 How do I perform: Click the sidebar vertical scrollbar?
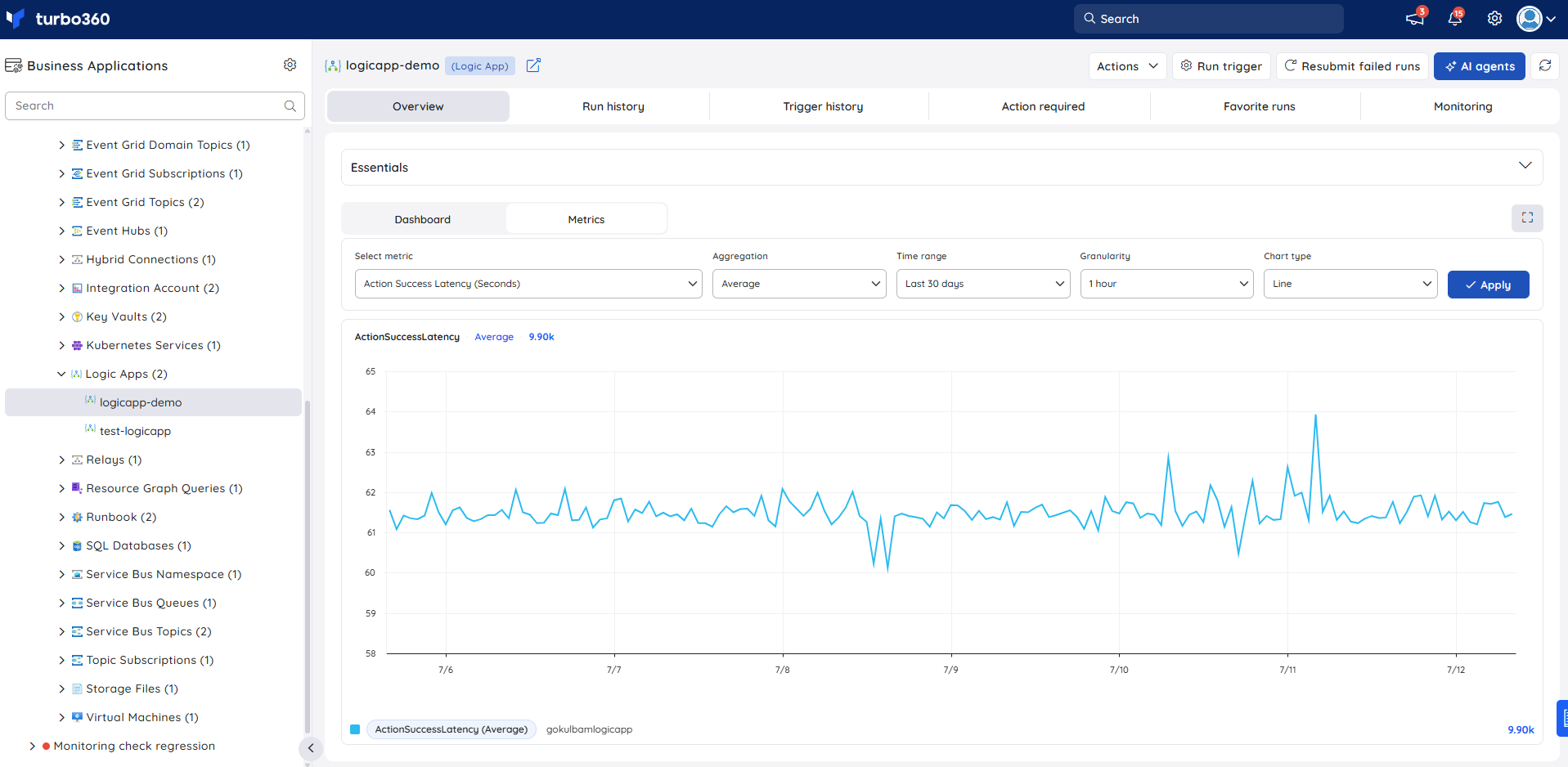click(x=308, y=566)
